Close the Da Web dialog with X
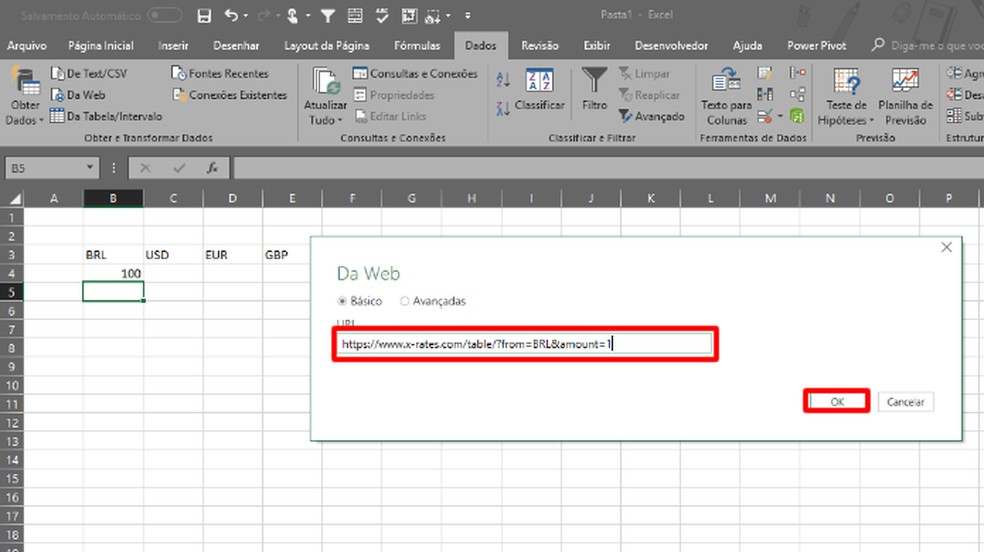 pos(946,247)
